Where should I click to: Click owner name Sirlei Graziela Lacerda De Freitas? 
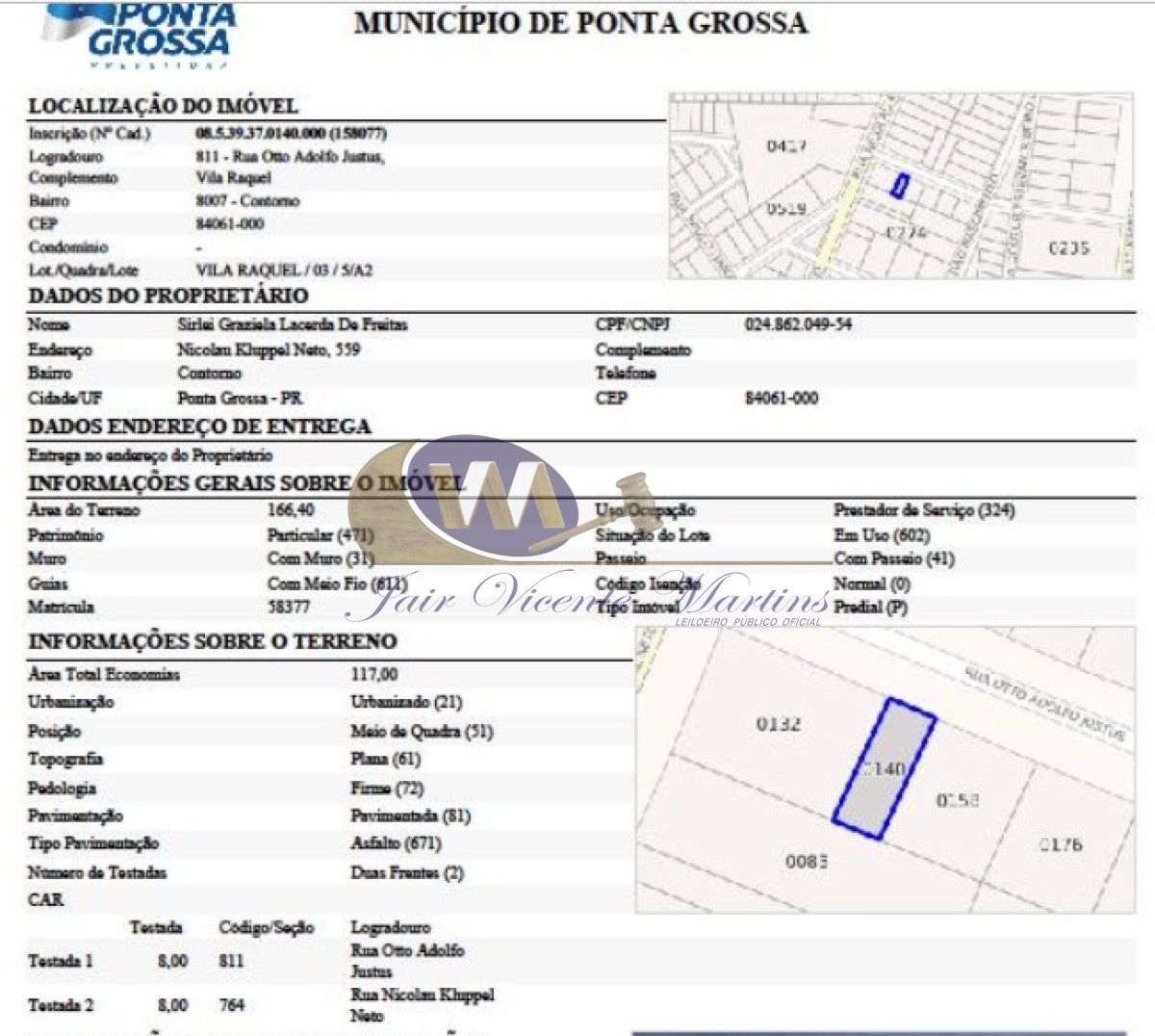[x=293, y=324]
